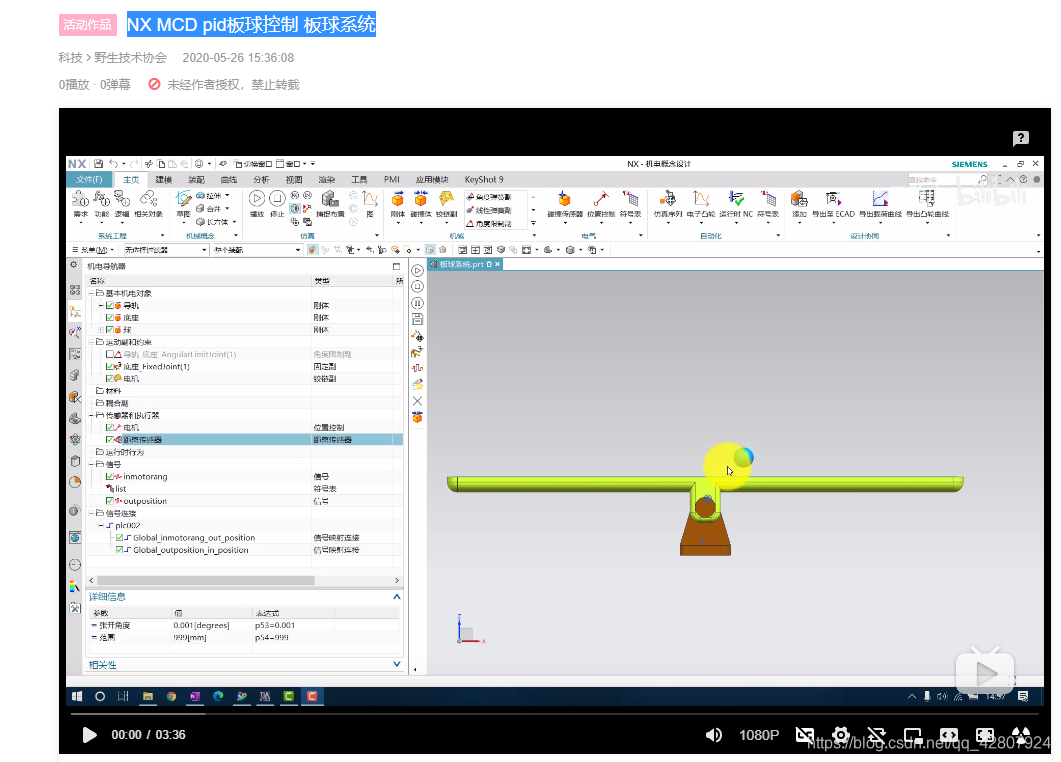The image size is (1061, 762).
Task: Toggle the outposition signal checkbox
Action: pos(110,501)
